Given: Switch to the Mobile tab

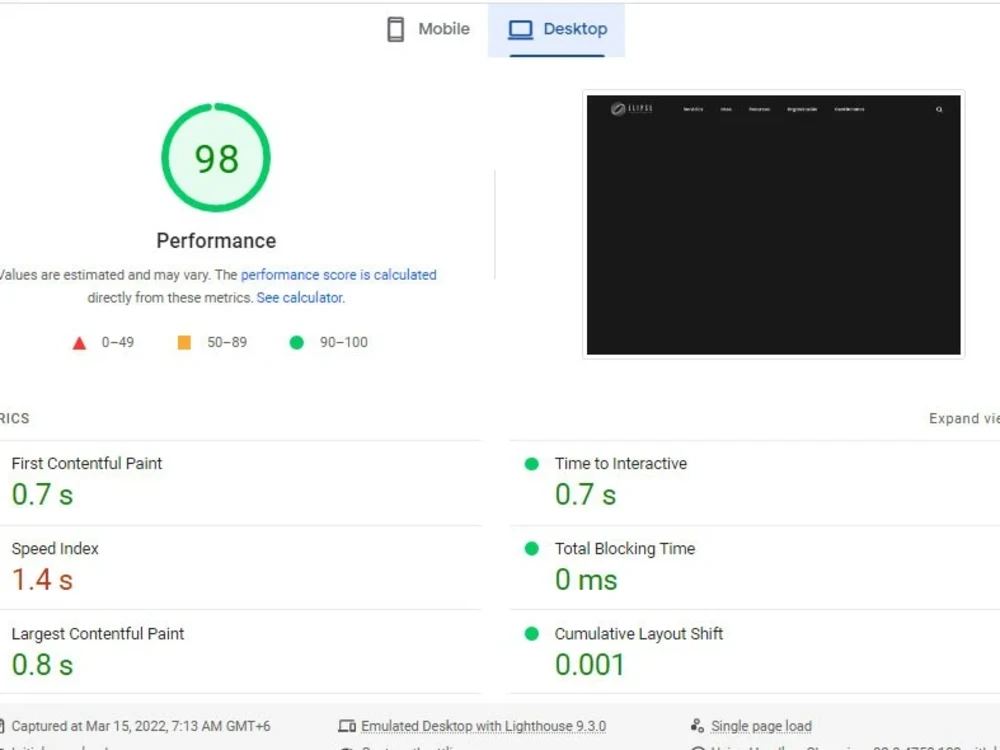Looking at the screenshot, I should pyautogui.click(x=428, y=29).
